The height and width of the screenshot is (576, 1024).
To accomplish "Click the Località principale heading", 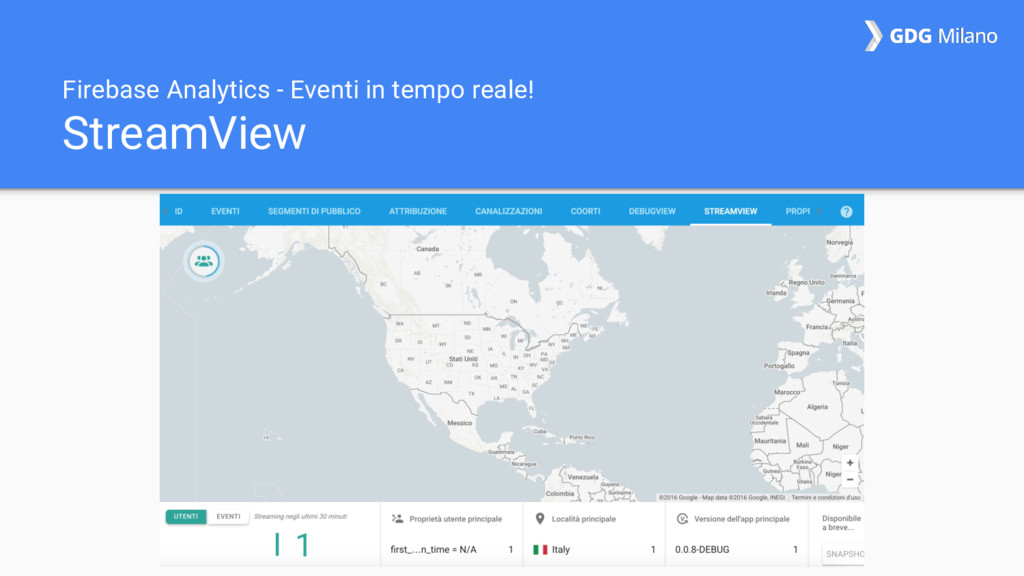I will (x=584, y=519).
